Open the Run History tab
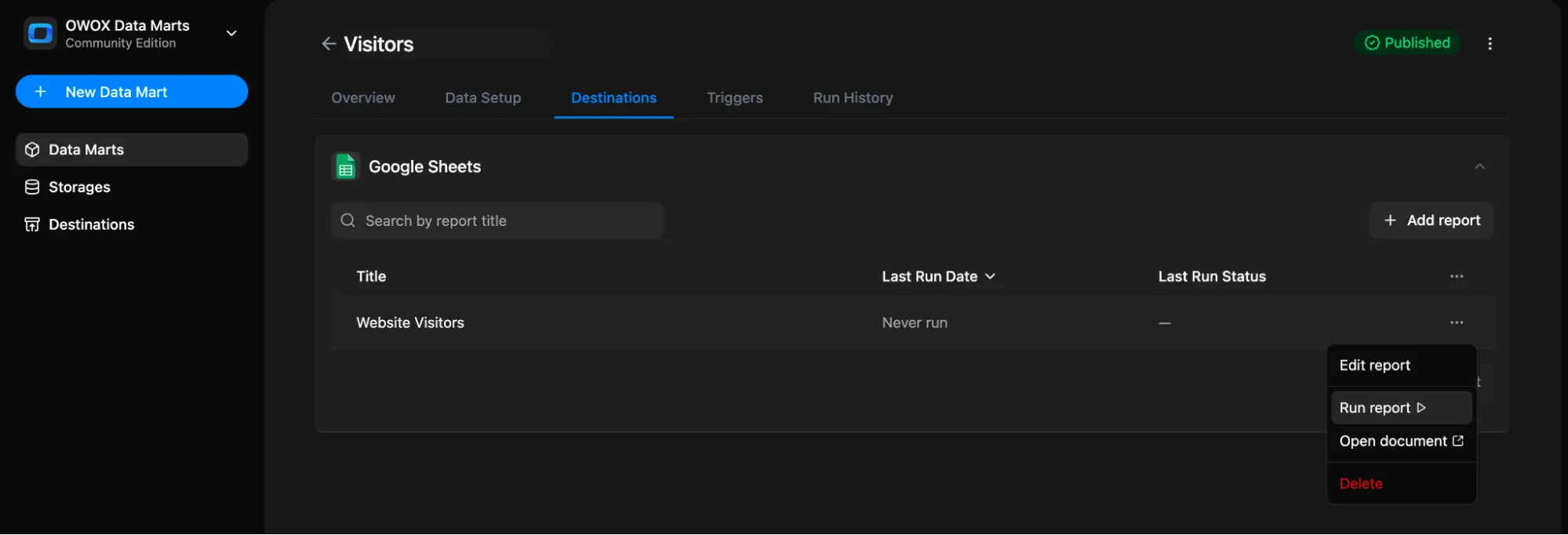This screenshot has height=535, width=1568. (853, 98)
